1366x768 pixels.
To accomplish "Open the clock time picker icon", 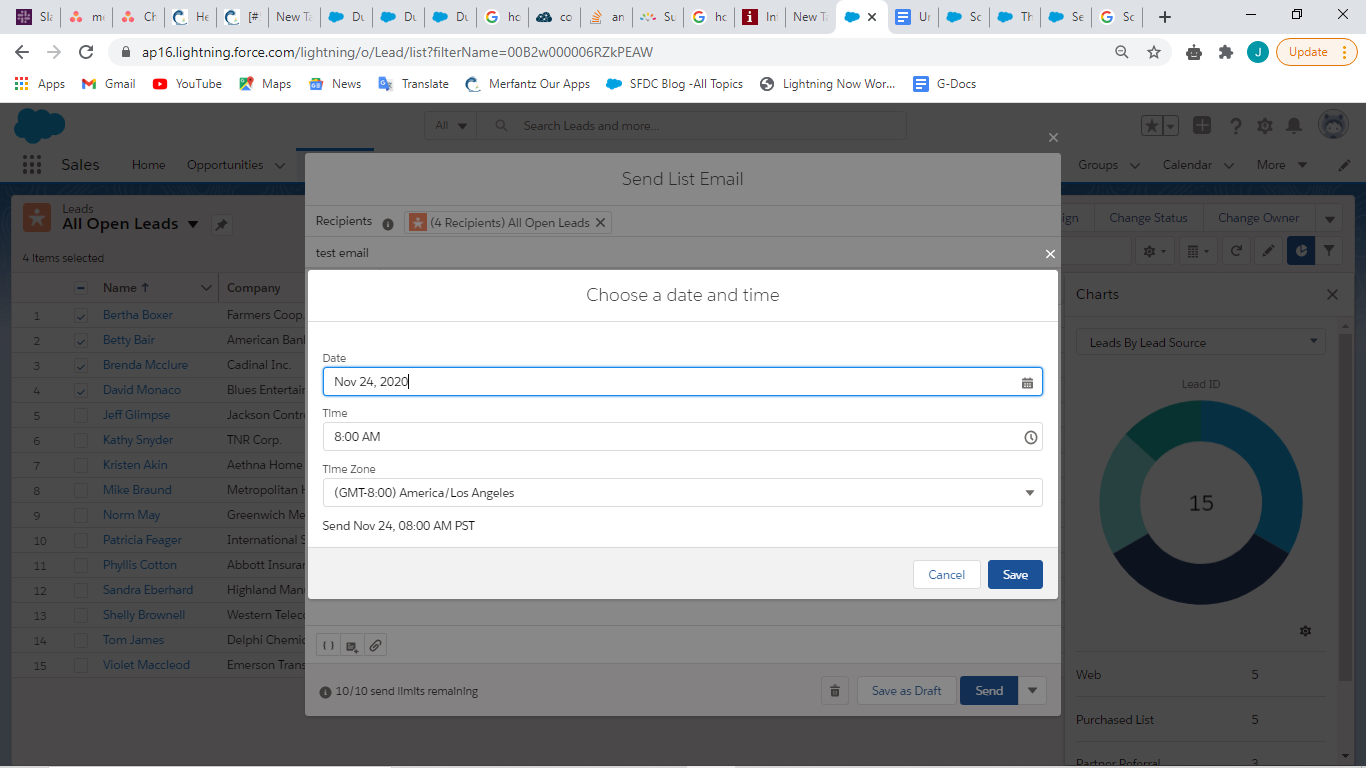I will [x=1030, y=437].
